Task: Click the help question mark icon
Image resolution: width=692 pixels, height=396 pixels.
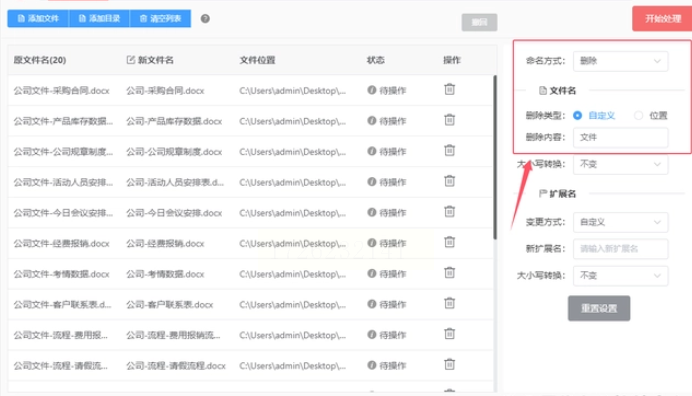Action: coord(205,19)
